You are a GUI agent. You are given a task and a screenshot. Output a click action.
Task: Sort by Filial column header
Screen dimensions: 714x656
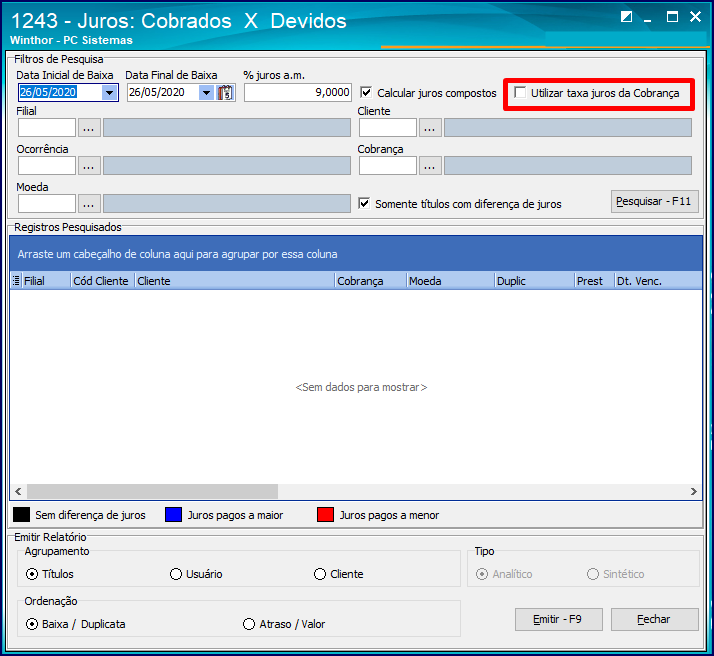pyautogui.click(x=46, y=281)
